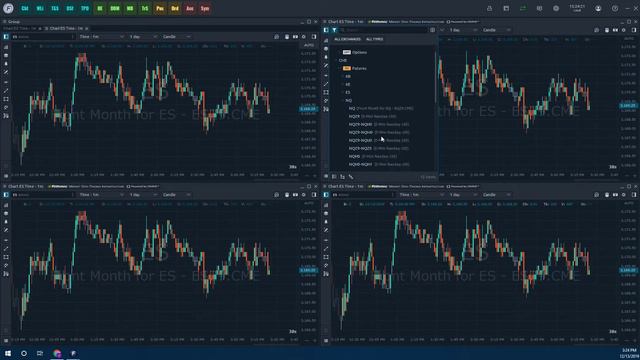
Task: Select the trend line tool in bottom-left chart sidebar
Action: point(6,249)
